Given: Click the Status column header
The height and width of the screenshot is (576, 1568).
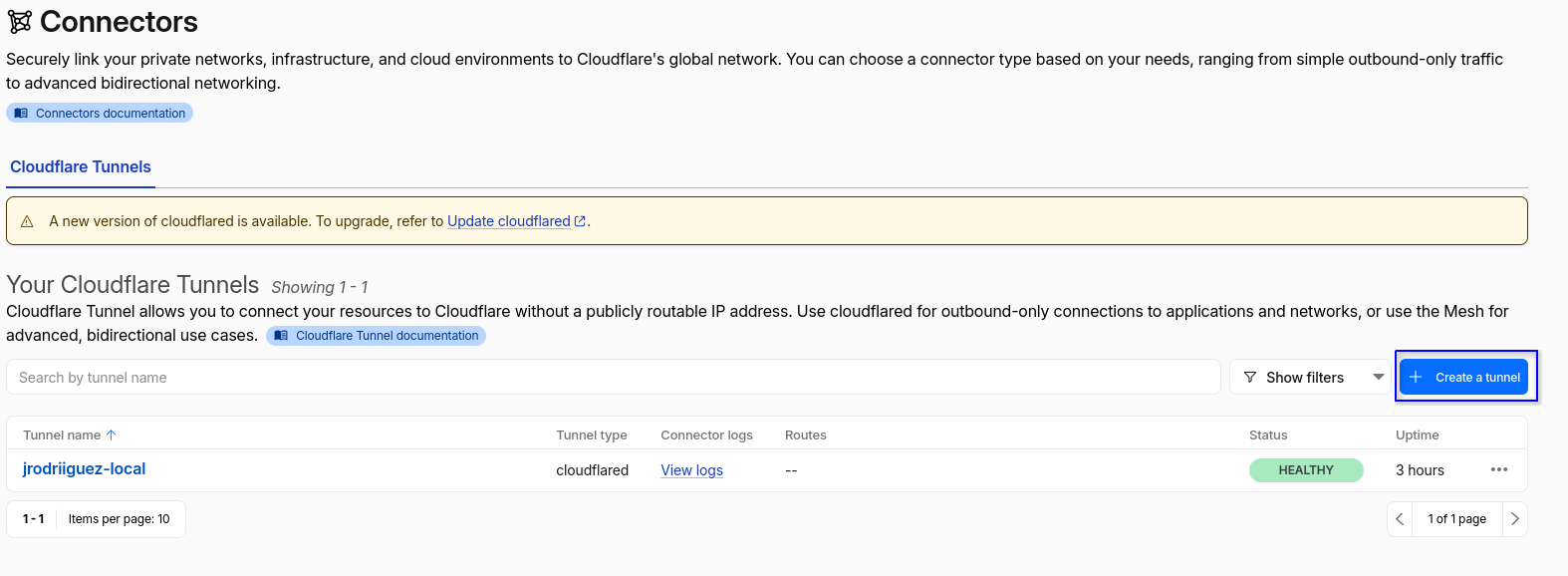Looking at the screenshot, I should (1268, 435).
